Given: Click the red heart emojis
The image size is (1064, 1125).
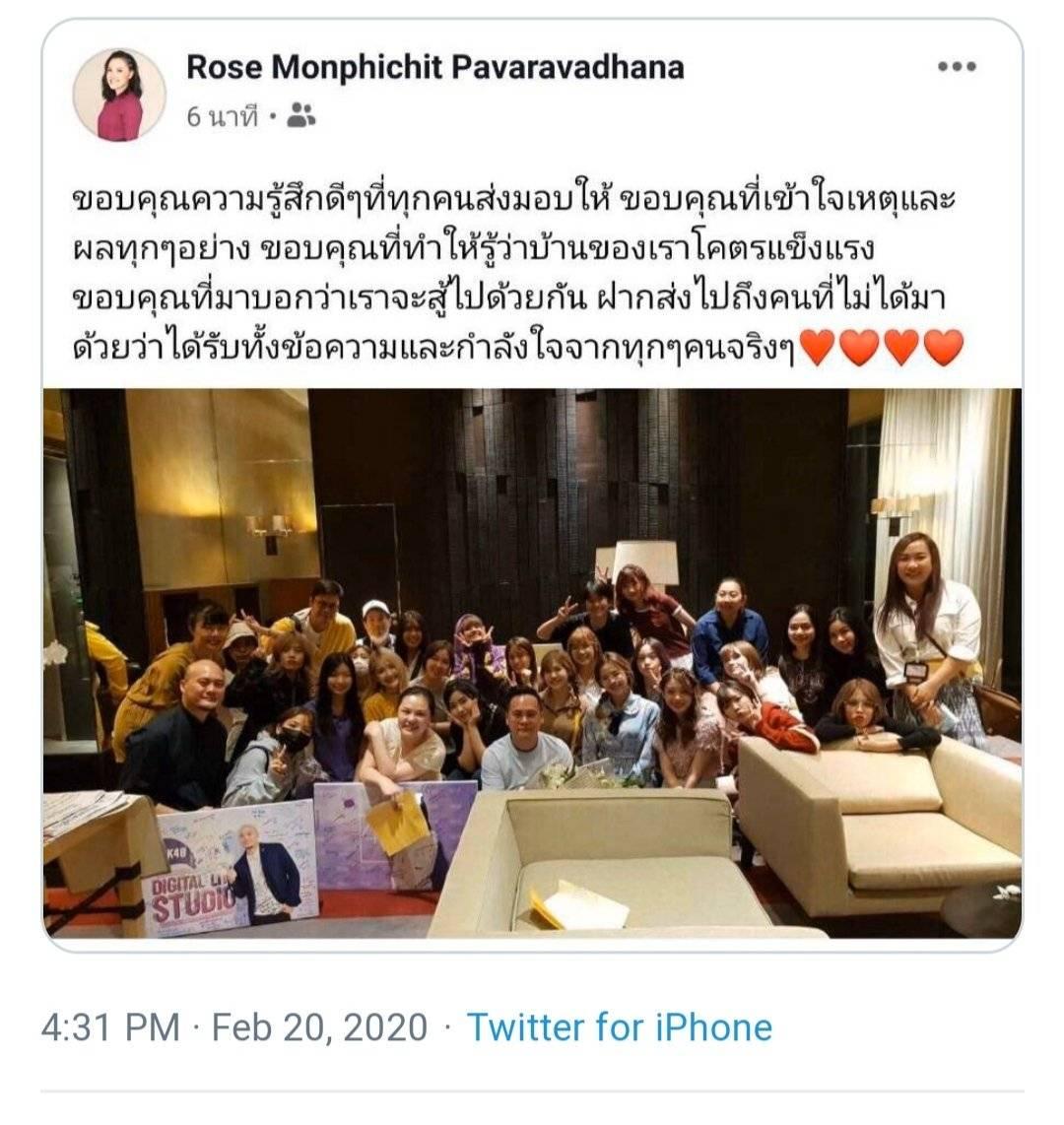Looking at the screenshot, I should [x=881, y=348].
